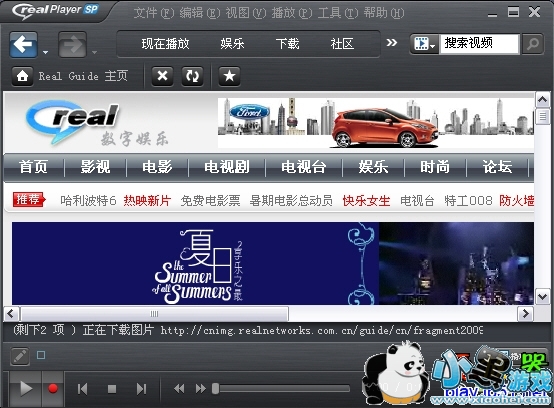The width and height of the screenshot is (554, 408).
Task: Open the 热映新片 link
Action: (147, 201)
